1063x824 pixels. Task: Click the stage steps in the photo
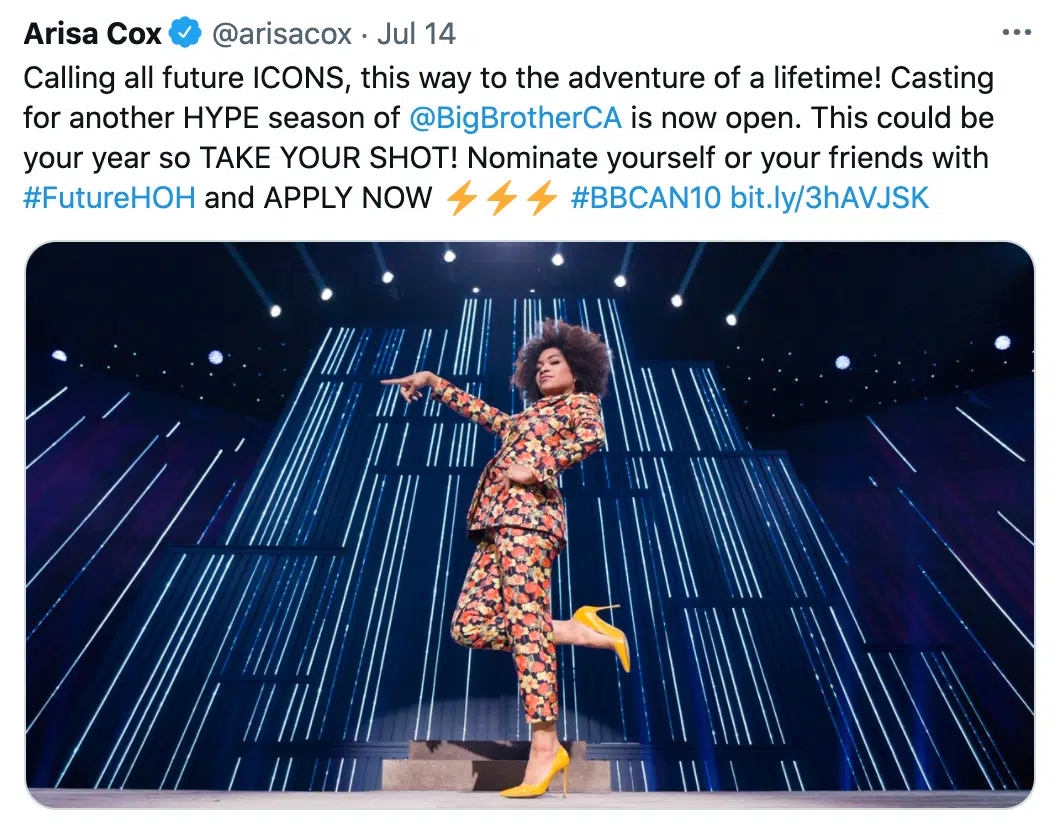pyautogui.click(x=495, y=765)
